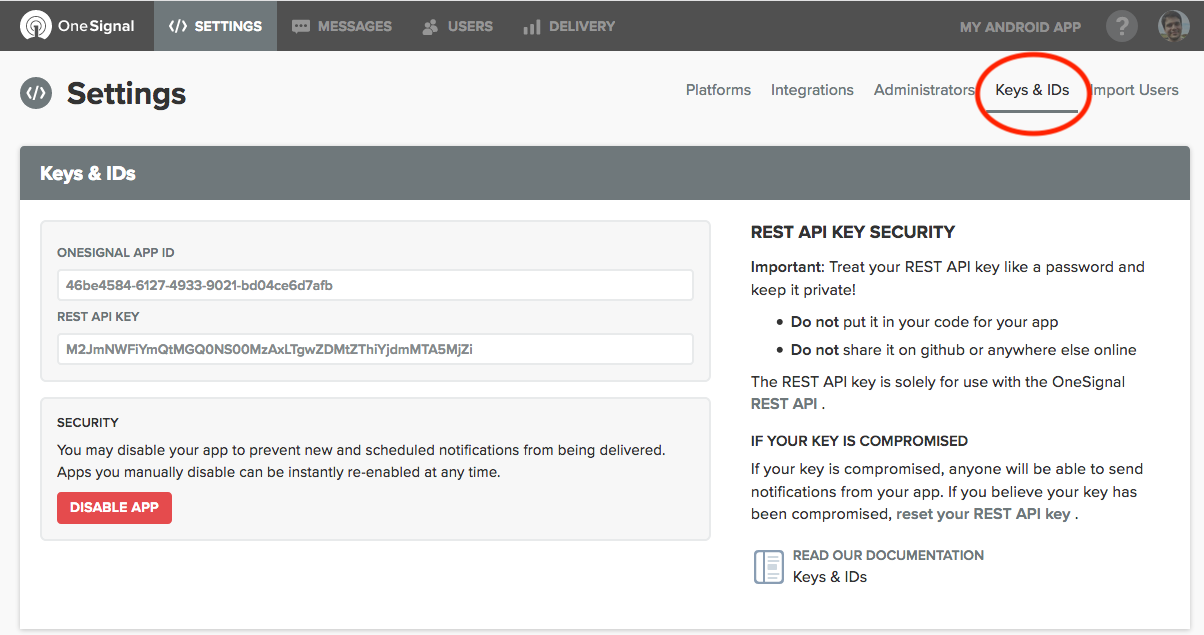
Task: Click the REST API KEY label
Action: [98, 316]
